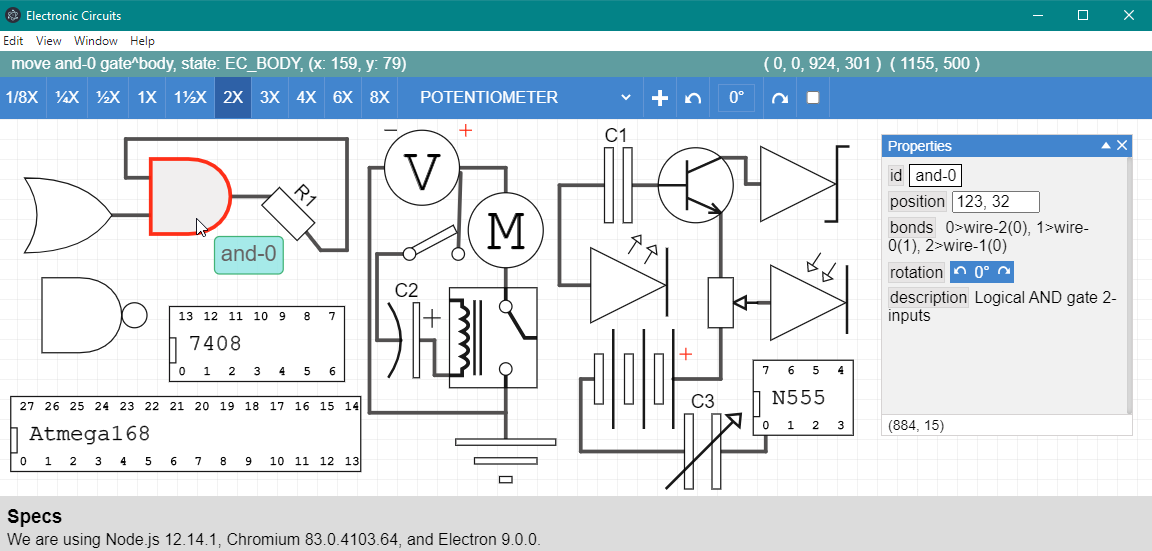The width and height of the screenshot is (1152, 551).
Task: Set zoom level to 1½X
Action: click(x=190, y=98)
